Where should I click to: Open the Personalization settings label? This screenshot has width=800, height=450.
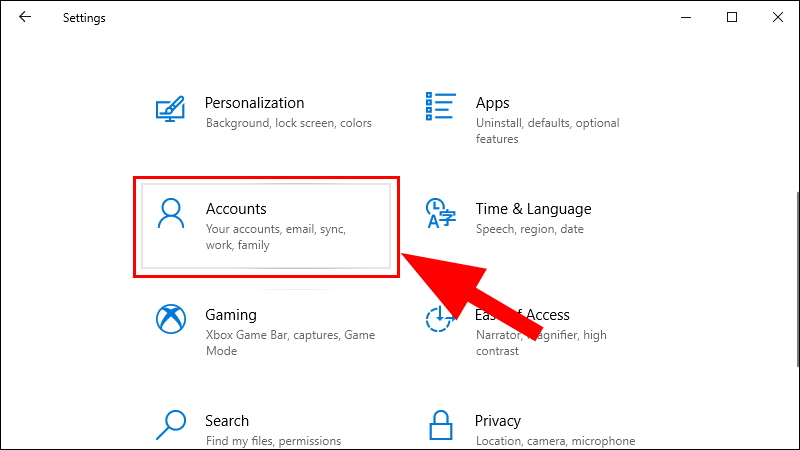tap(254, 103)
